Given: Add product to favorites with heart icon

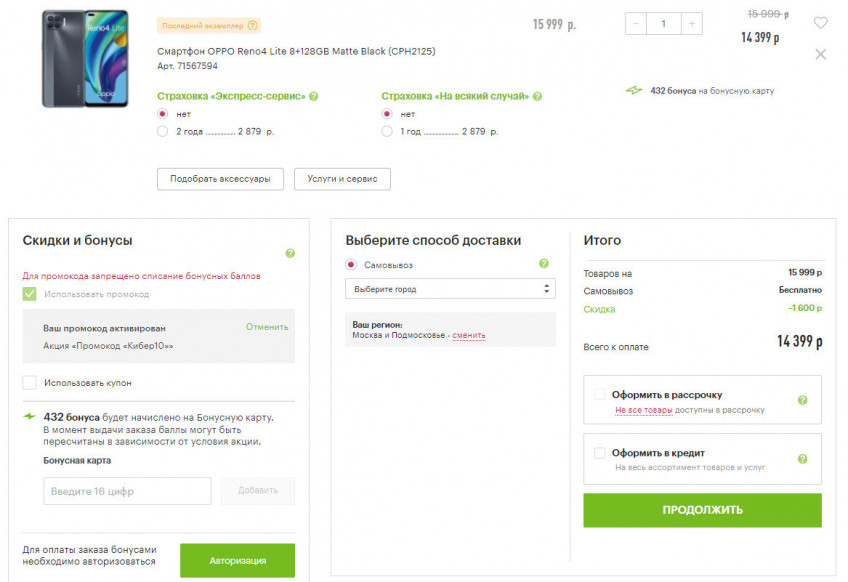Looking at the screenshot, I should click(820, 23).
